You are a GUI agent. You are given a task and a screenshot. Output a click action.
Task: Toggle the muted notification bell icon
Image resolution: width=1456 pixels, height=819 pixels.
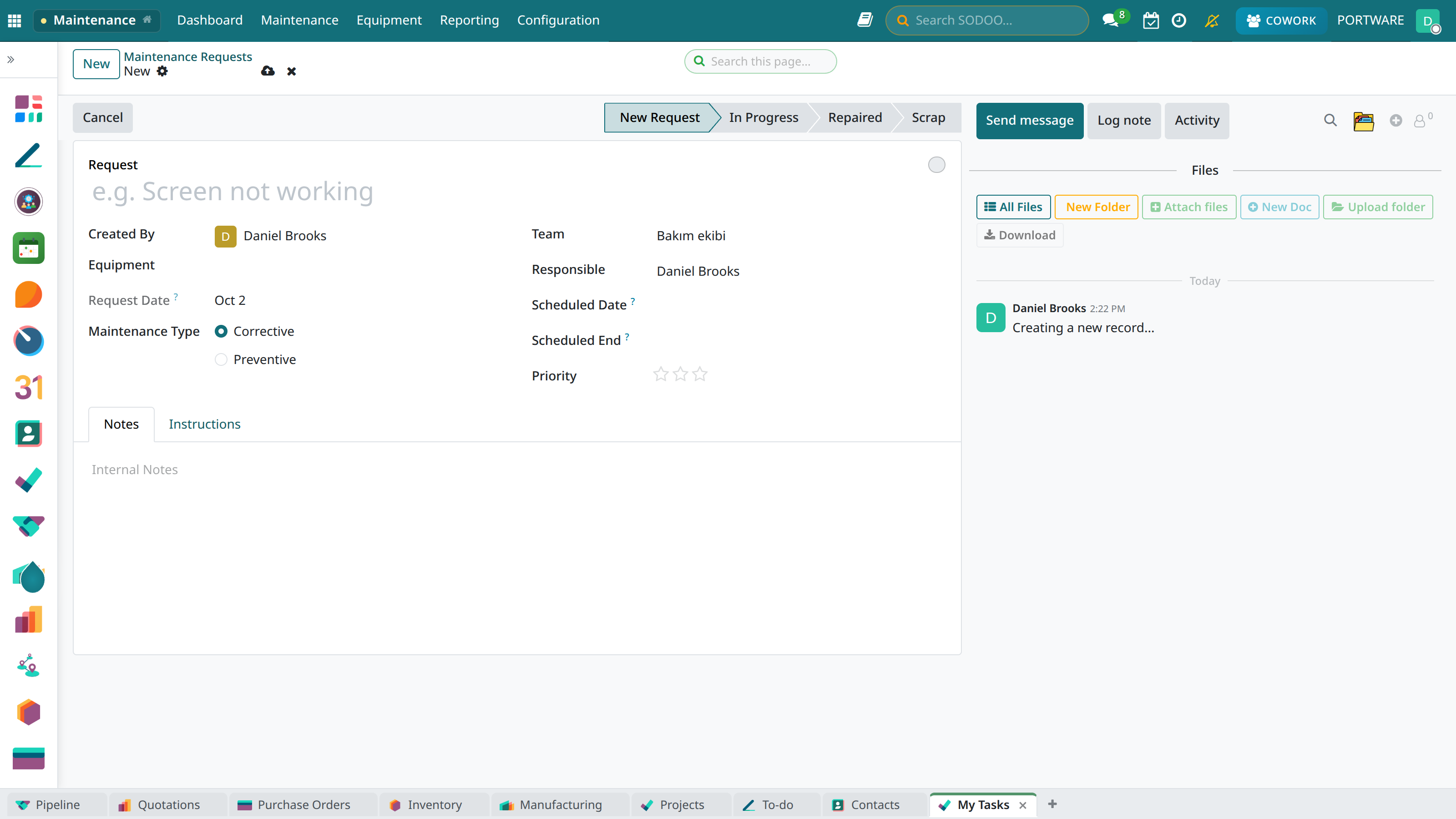(1211, 21)
